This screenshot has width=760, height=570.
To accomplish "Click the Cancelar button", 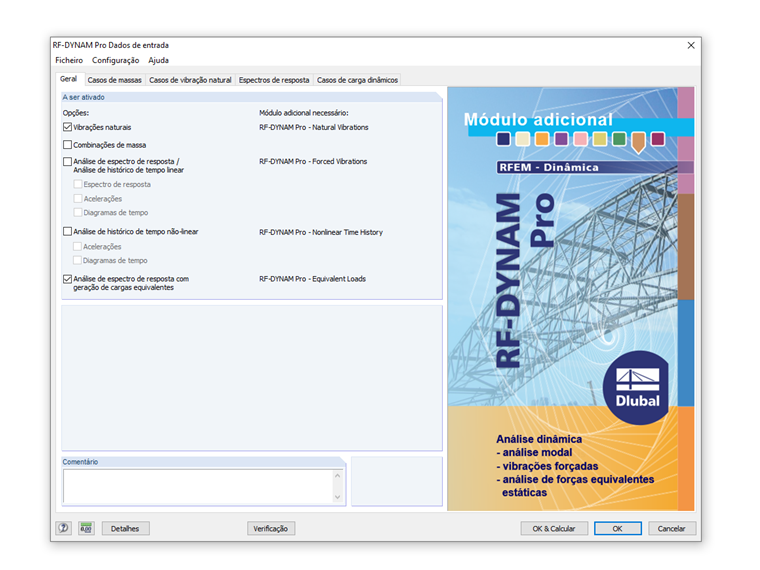I will click(x=672, y=528).
